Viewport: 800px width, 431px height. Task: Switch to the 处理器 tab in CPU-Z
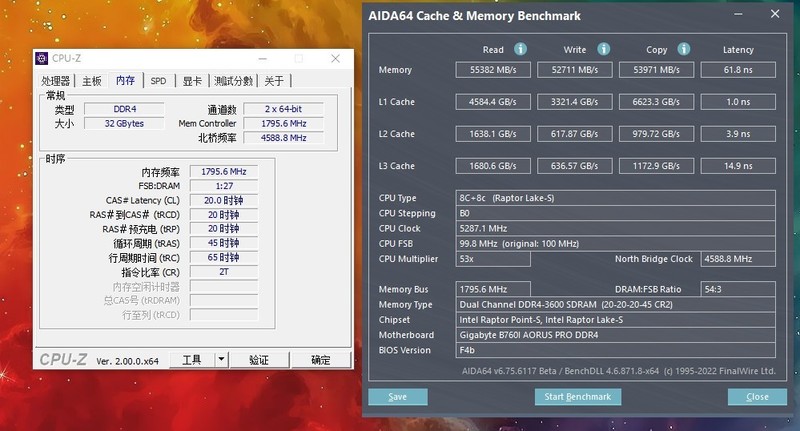point(56,81)
